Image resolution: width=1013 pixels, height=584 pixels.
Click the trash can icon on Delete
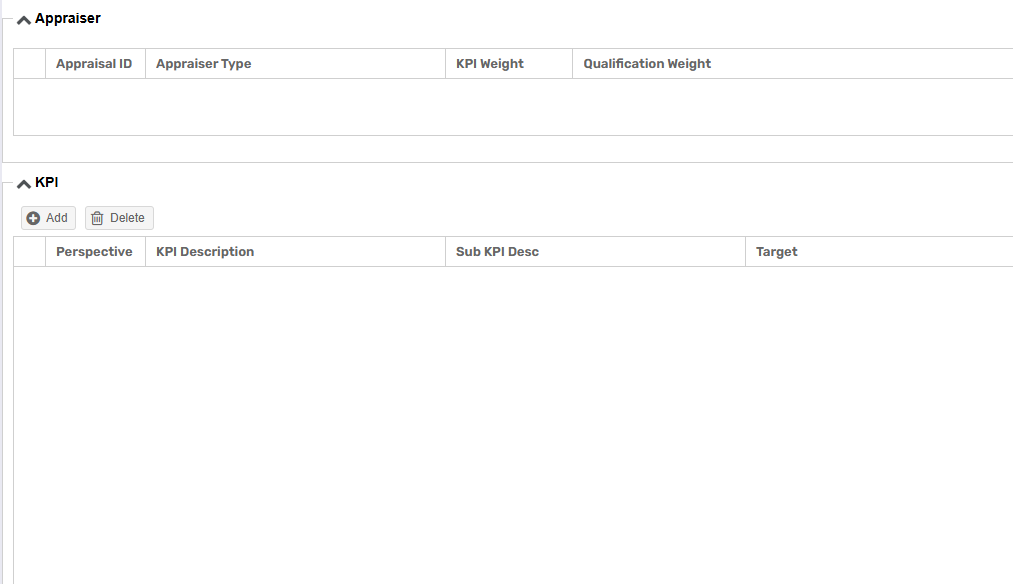point(97,218)
